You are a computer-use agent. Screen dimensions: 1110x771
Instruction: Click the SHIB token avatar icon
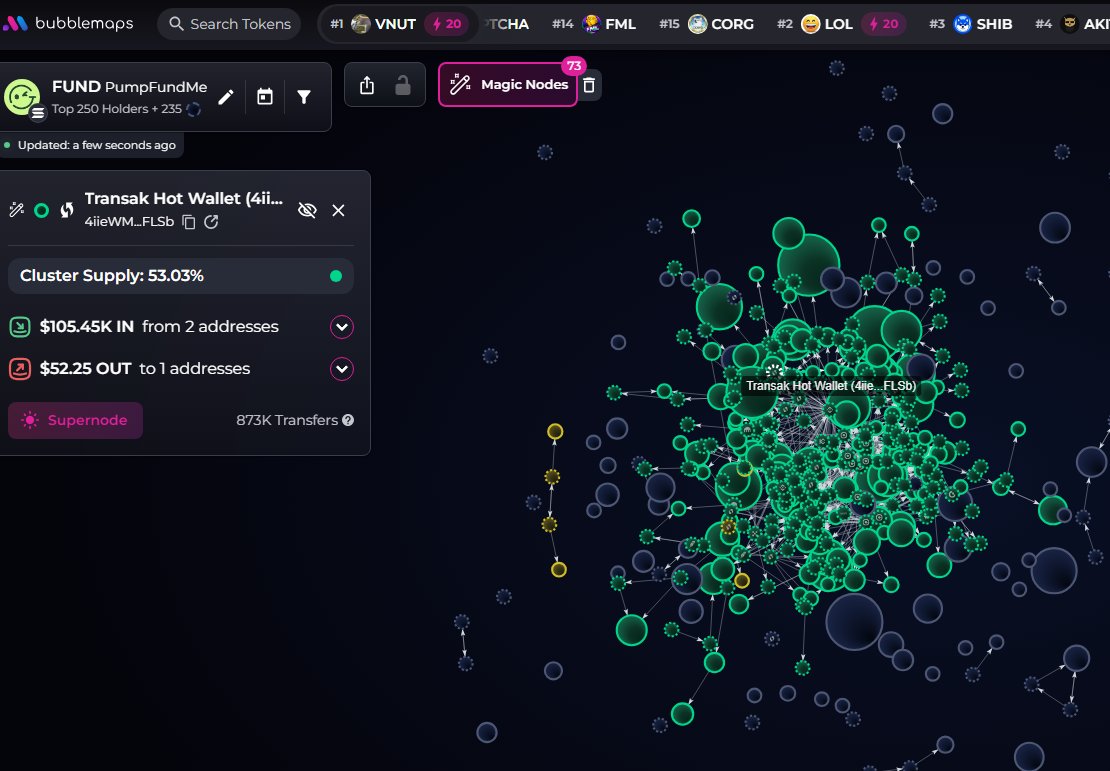point(962,24)
